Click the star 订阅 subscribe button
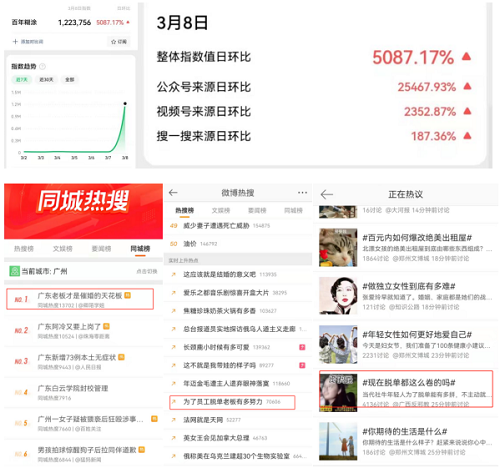 tap(119, 42)
